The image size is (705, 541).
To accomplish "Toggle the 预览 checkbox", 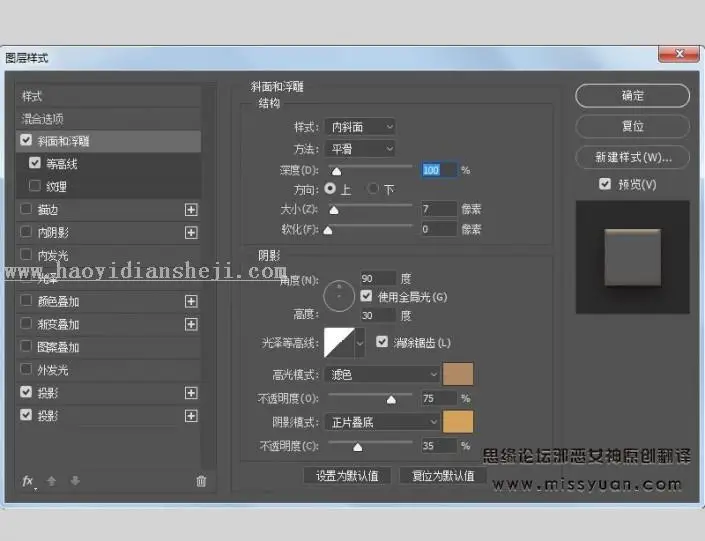I will 605,184.
